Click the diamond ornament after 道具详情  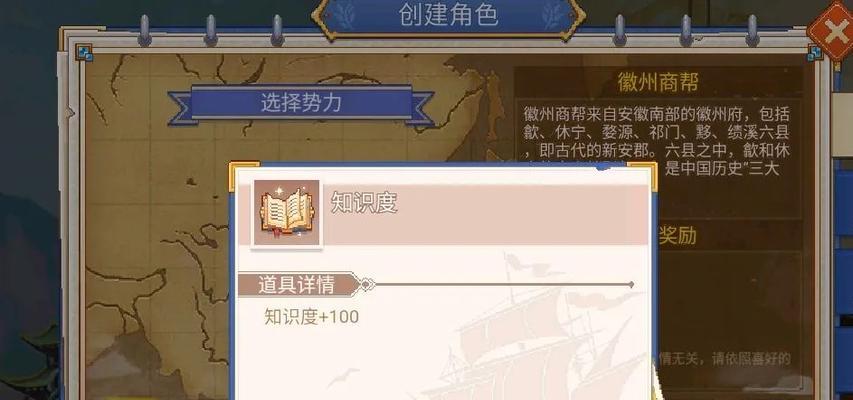367,285
